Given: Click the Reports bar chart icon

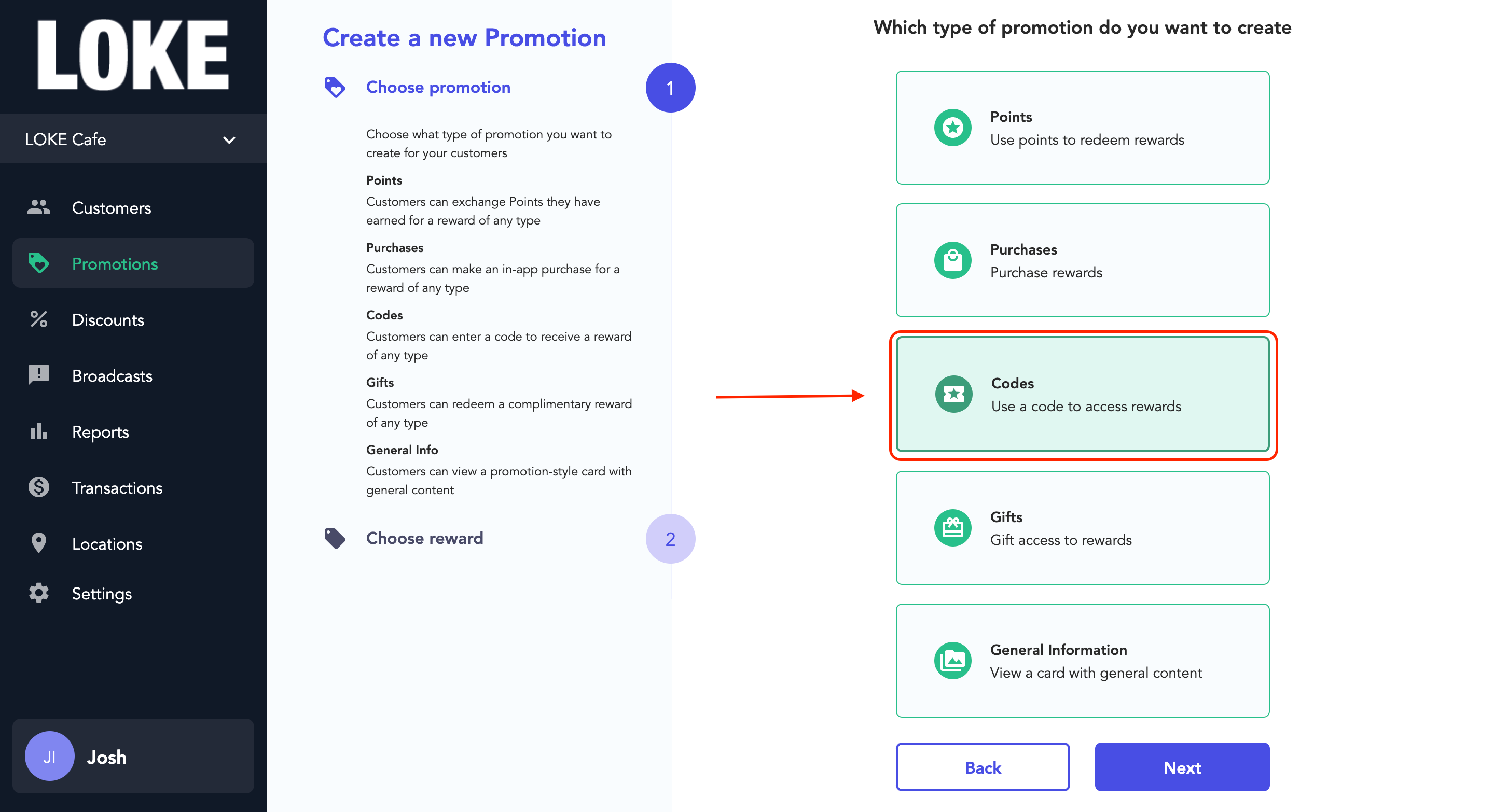Looking at the screenshot, I should (38, 431).
